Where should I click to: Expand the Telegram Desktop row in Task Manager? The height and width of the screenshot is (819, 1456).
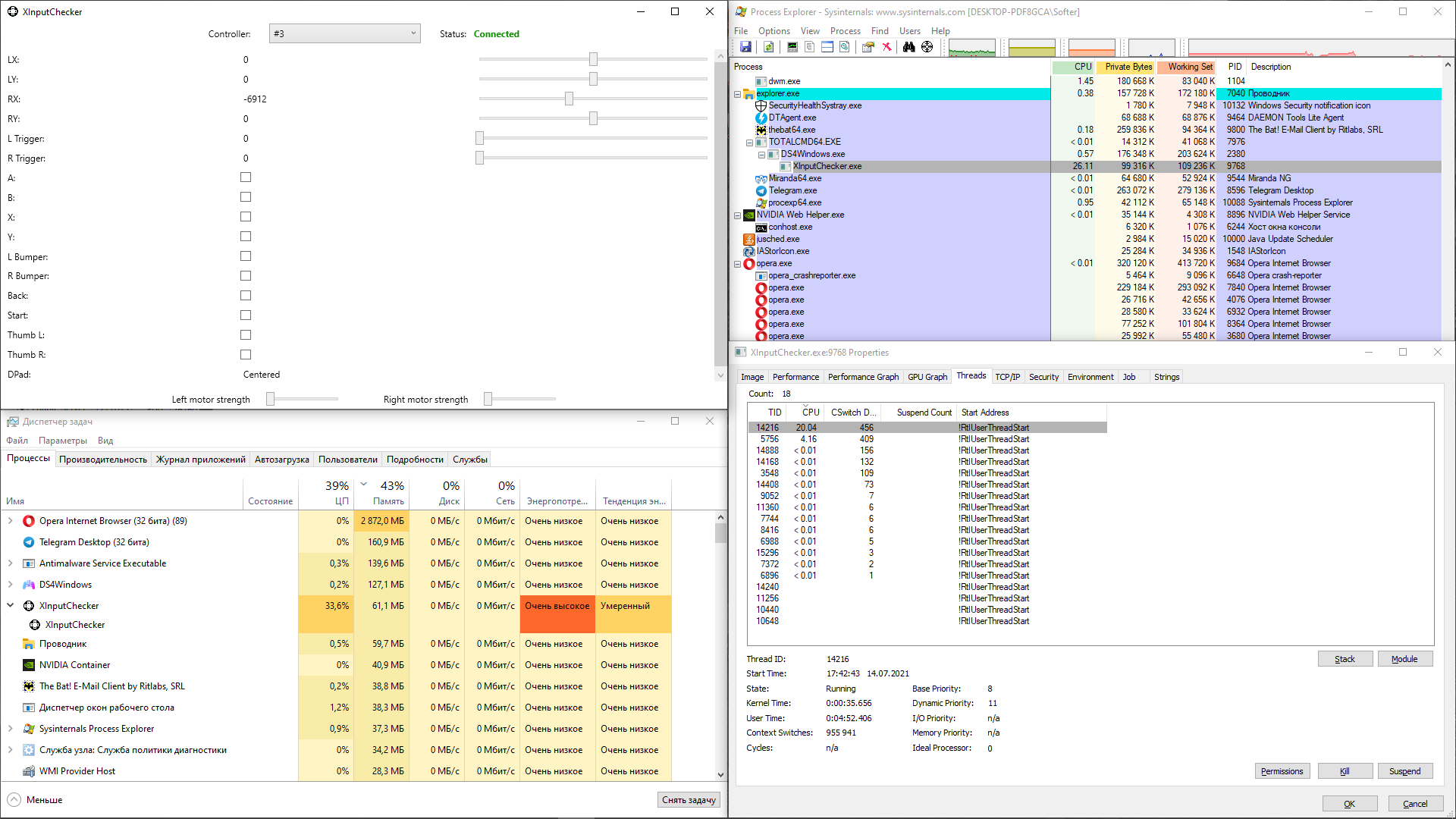[9, 541]
